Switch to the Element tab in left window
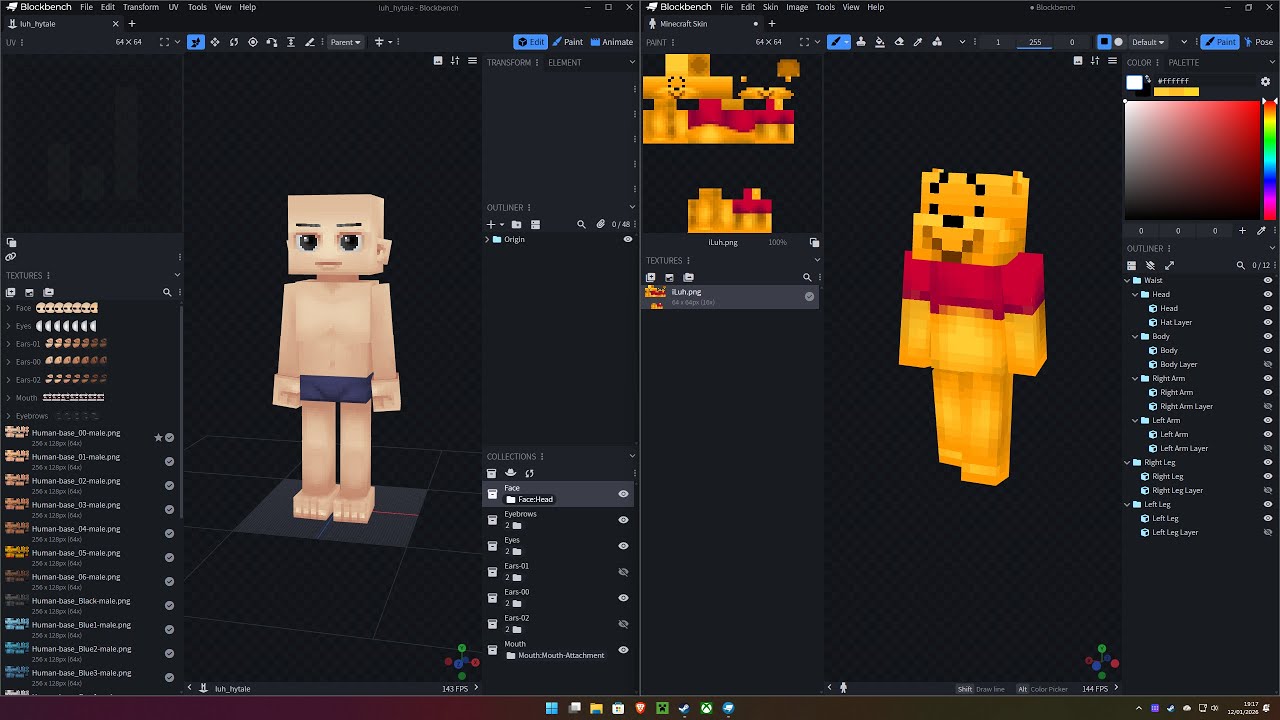This screenshot has width=1280, height=720. tap(564, 62)
